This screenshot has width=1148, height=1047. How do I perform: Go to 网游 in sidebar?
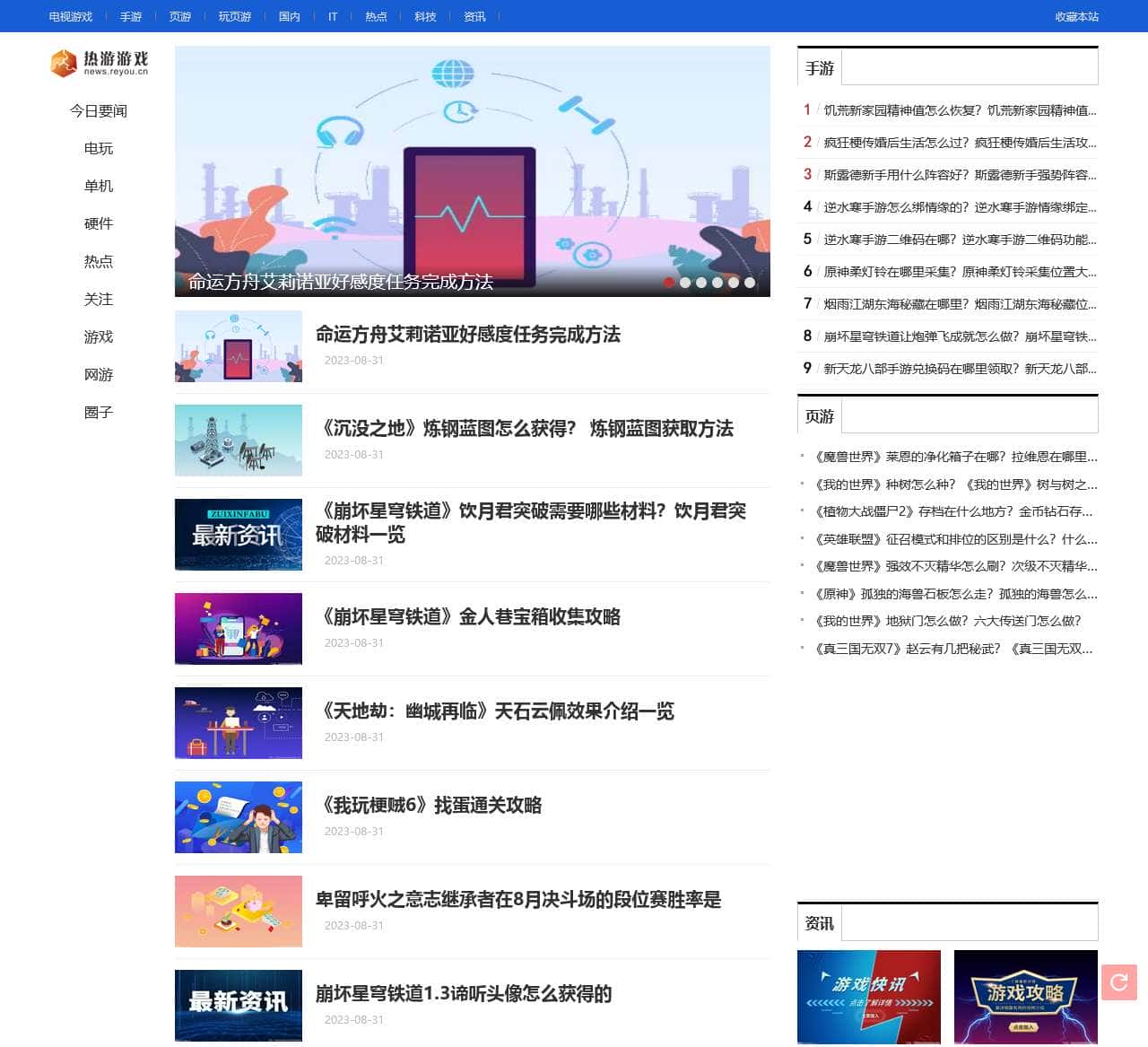coord(99,375)
